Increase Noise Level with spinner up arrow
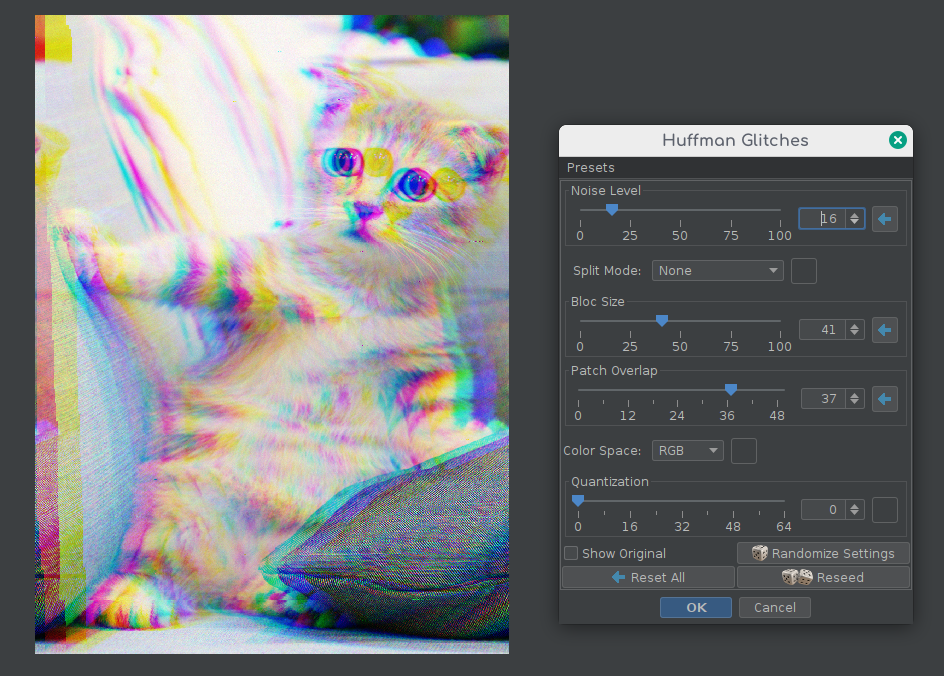Viewport: 944px width, 676px height. tap(854, 214)
